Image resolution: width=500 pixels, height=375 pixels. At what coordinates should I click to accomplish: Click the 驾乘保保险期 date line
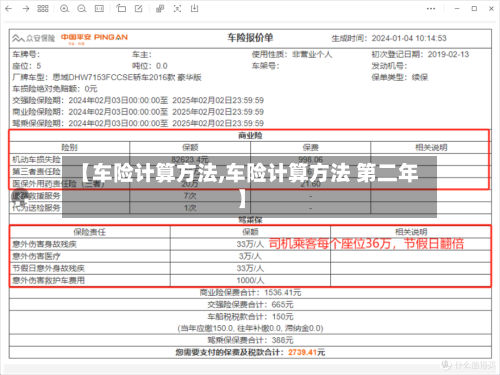[x=138, y=123]
